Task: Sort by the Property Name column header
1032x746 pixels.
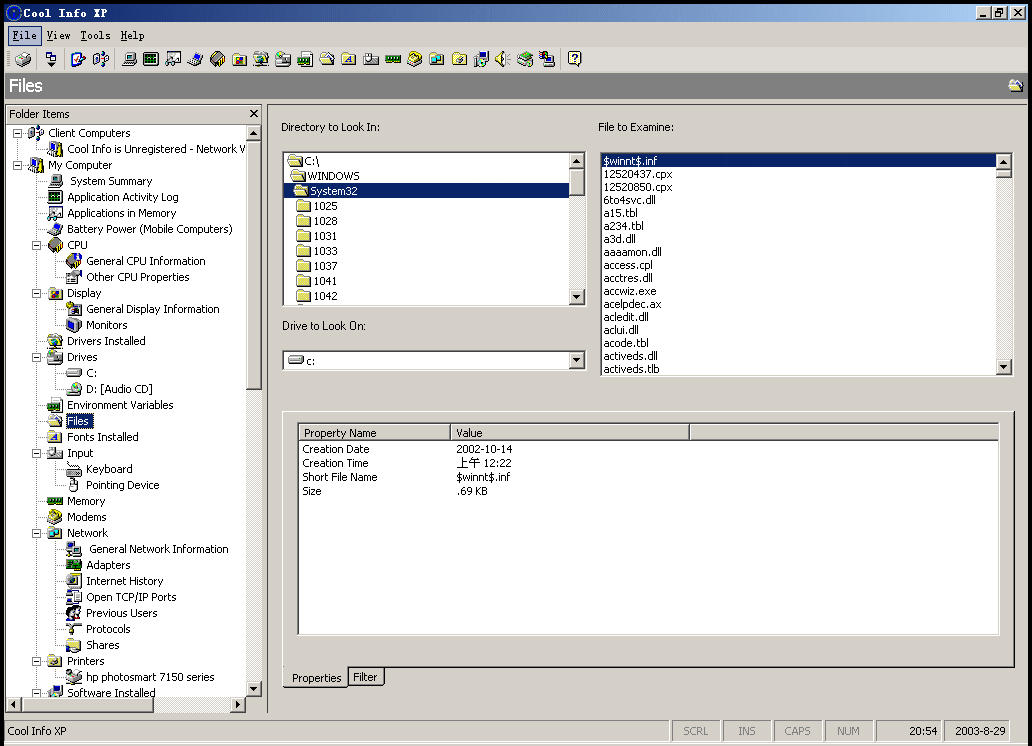Action: tap(374, 433)
